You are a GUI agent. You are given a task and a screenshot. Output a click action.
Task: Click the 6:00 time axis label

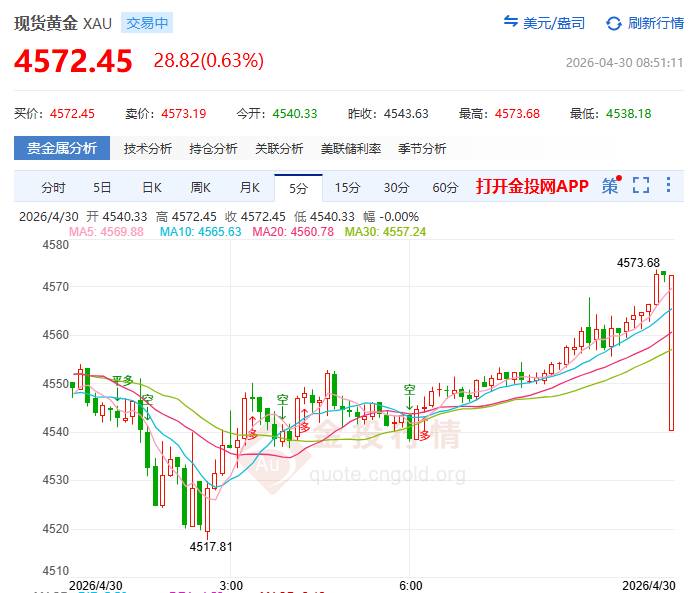[411, 585]
